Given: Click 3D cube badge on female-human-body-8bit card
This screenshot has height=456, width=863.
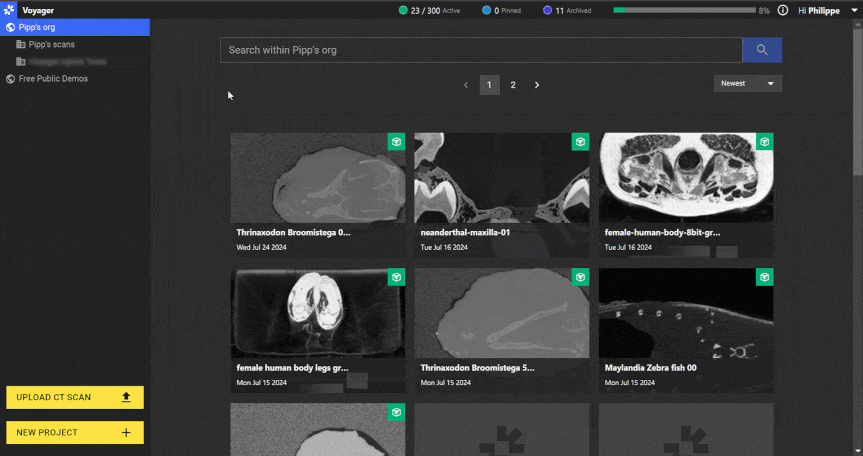Looking at the screenshot, I should [x=764, y=142].
